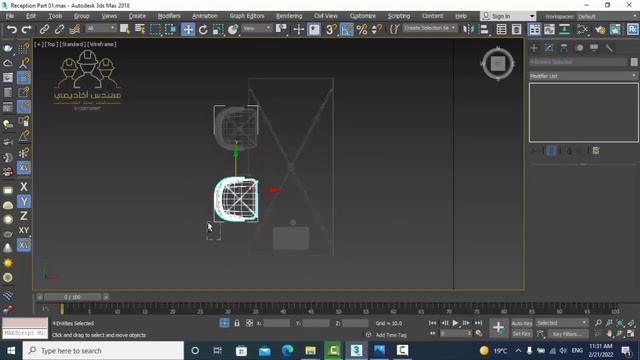Toggle the 3D Snaps button
This screenshot has height=360, width=640.
point(331,29)
